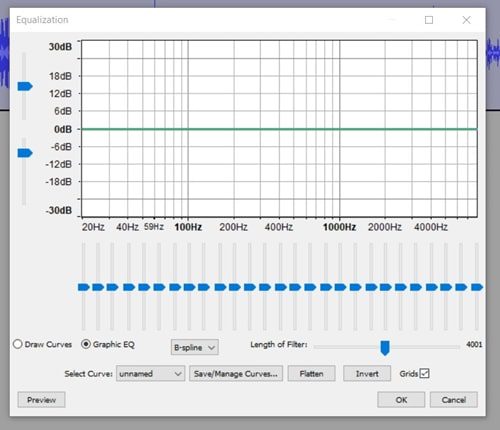Click the 8000Hz graphic EQ band slider
The width and height of the screenshot is (500, 430).
pyautogui.click(x=477, y=287)
